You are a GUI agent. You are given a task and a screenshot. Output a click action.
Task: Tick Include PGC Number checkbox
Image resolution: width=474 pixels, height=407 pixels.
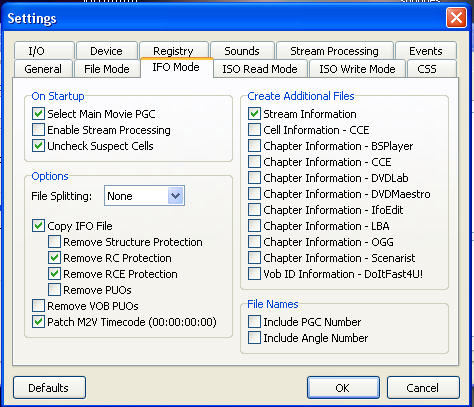[254, 322]
